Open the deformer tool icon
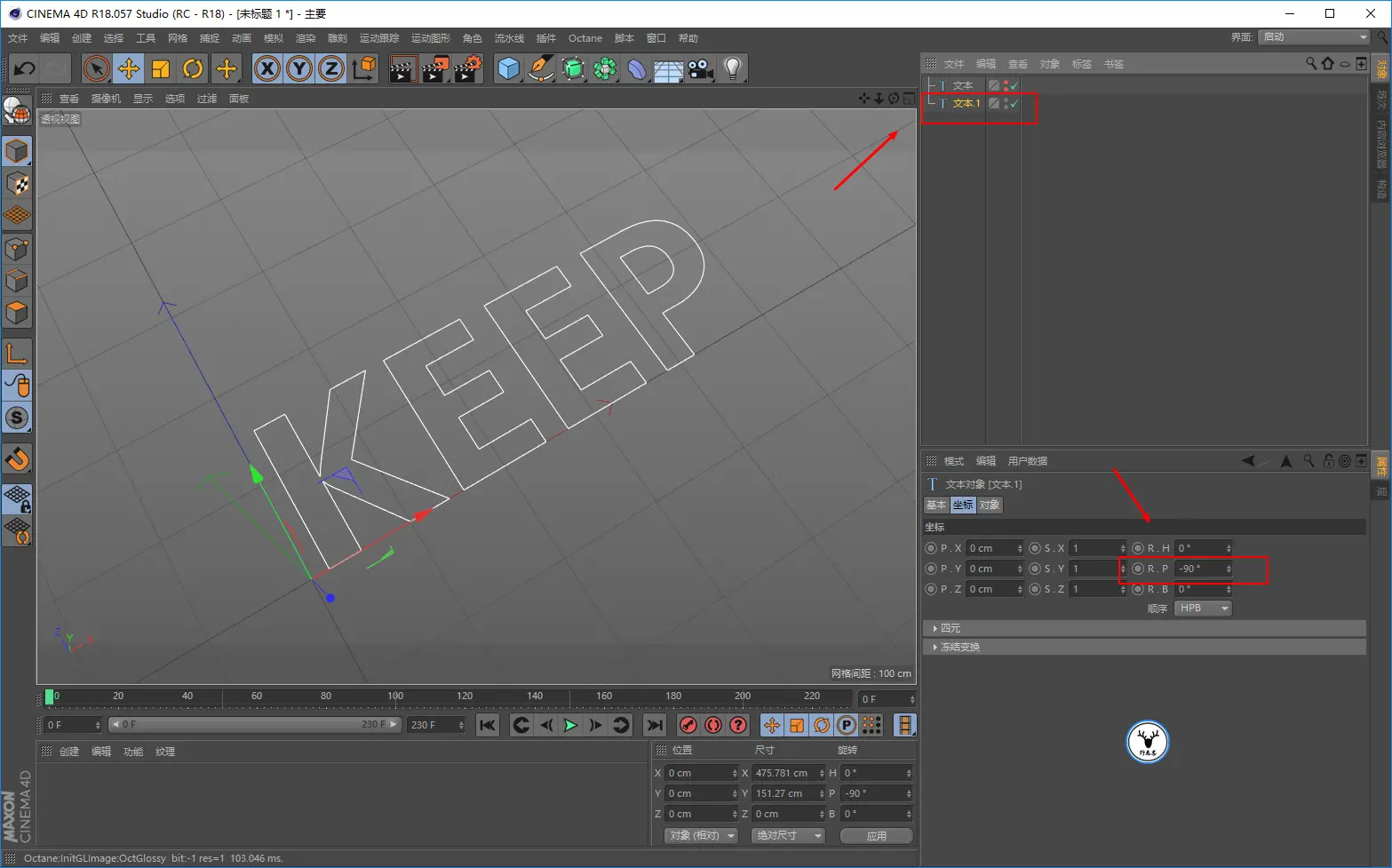The width and height of the screenshot is (1392, 868). [637, 68]
